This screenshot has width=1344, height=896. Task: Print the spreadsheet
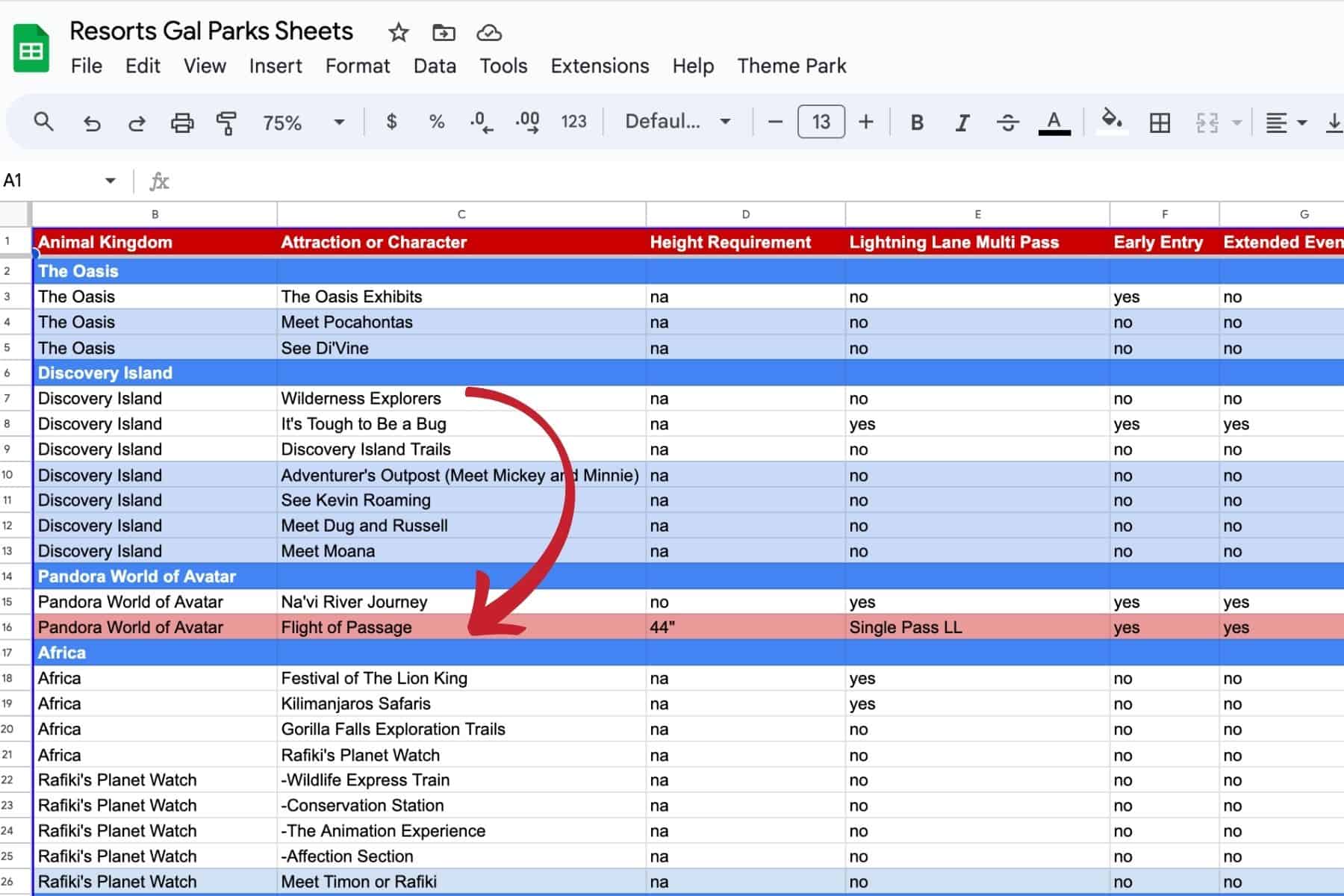[x=182, y=122]
